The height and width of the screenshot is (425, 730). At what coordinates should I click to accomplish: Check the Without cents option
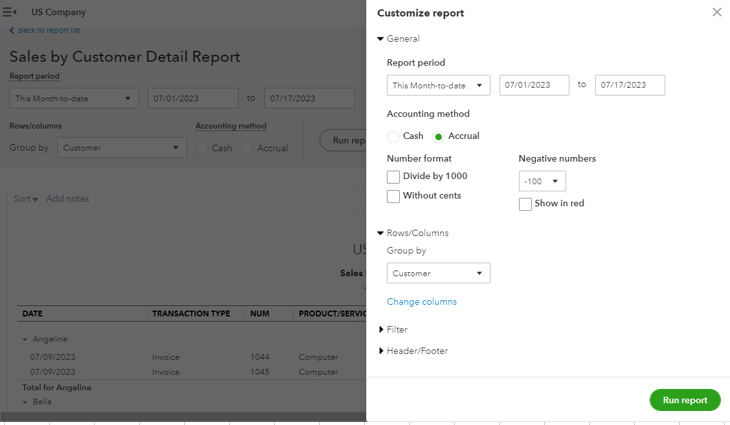393,196
